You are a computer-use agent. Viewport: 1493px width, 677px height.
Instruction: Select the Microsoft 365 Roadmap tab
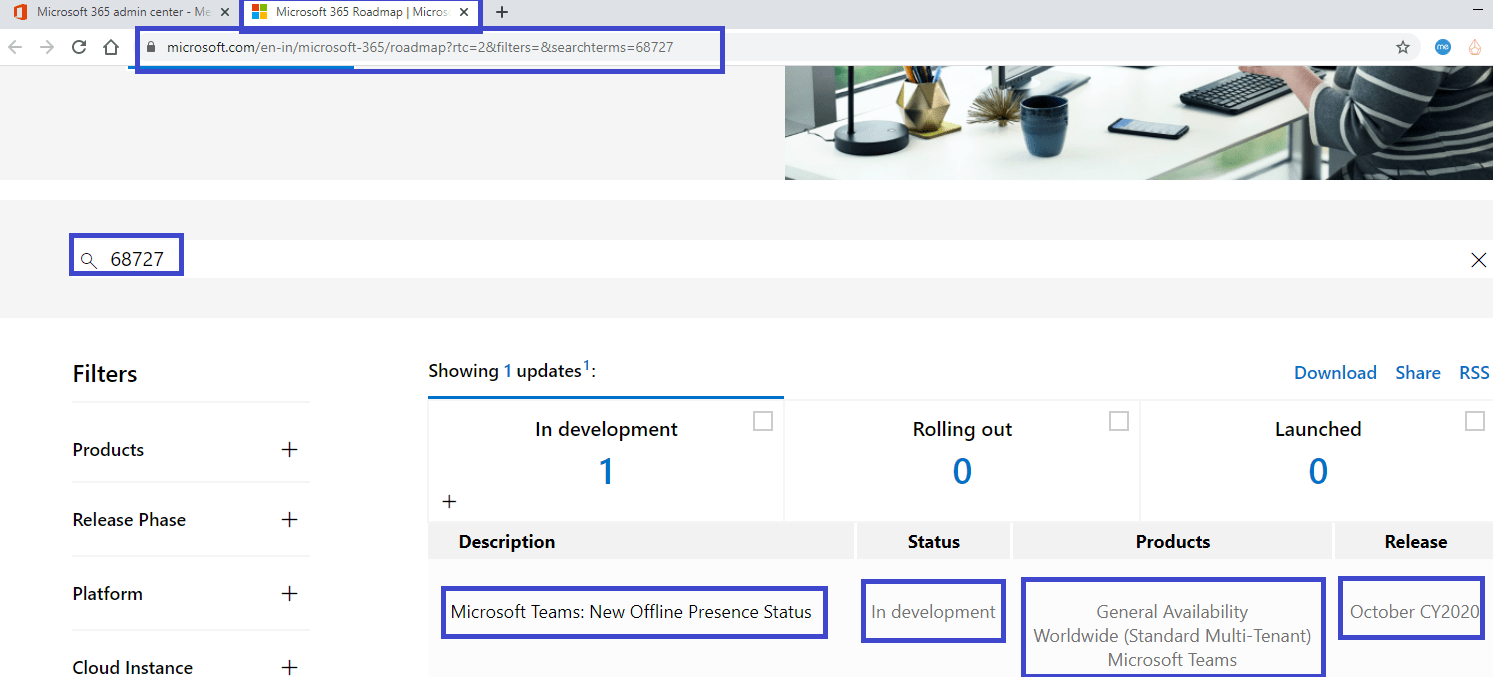point(359,13)
